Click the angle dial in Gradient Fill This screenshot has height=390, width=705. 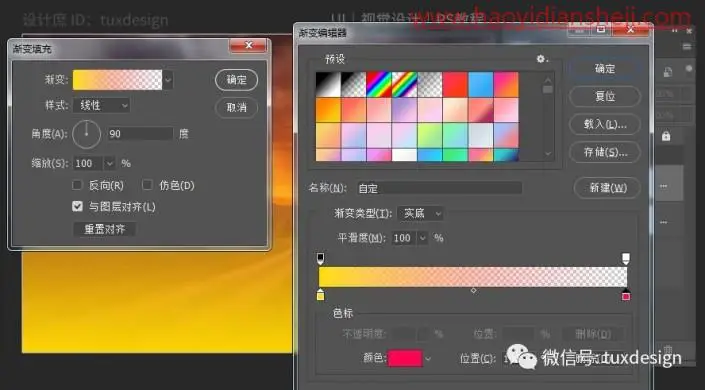[x=86, y=134]
